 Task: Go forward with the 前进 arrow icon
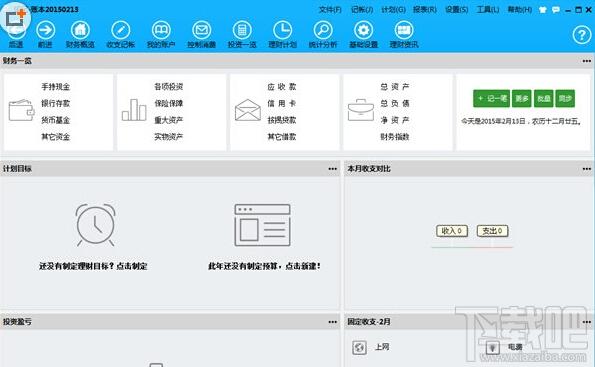(x=46, y=30)
